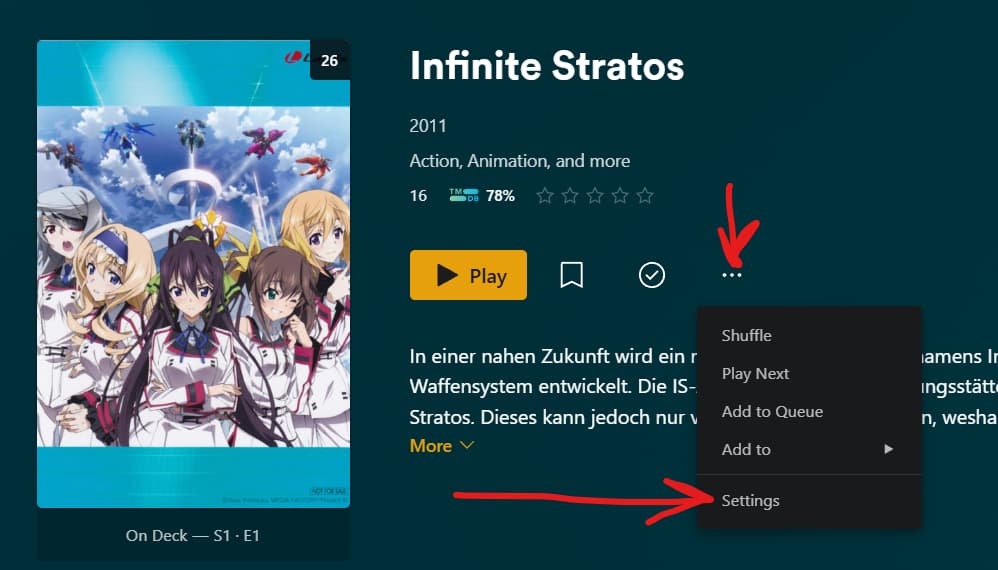Open the Infinite Stratos poster artwork

coord(193,274)
